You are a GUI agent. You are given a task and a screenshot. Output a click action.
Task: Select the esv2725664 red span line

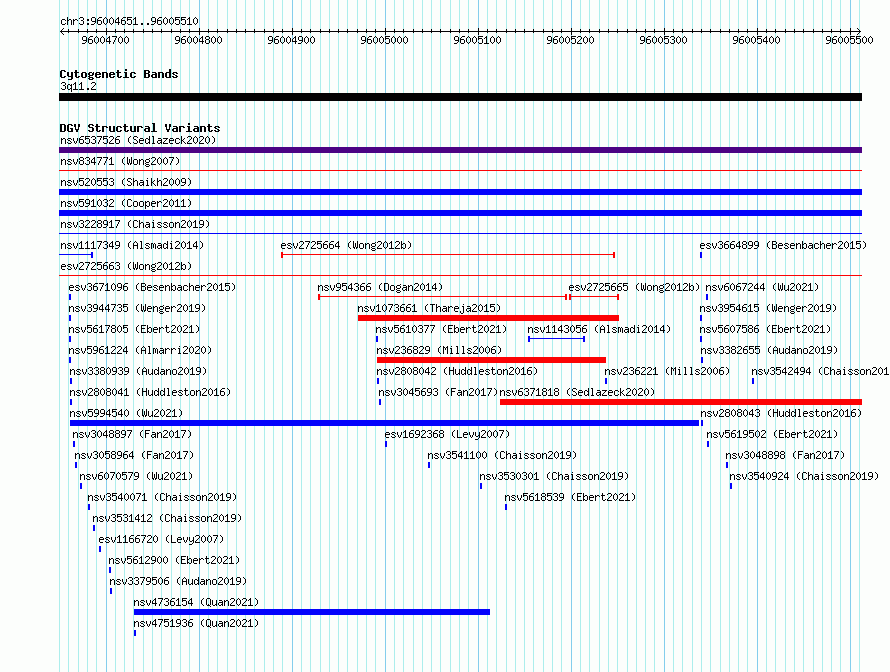(x=448, y=255)
